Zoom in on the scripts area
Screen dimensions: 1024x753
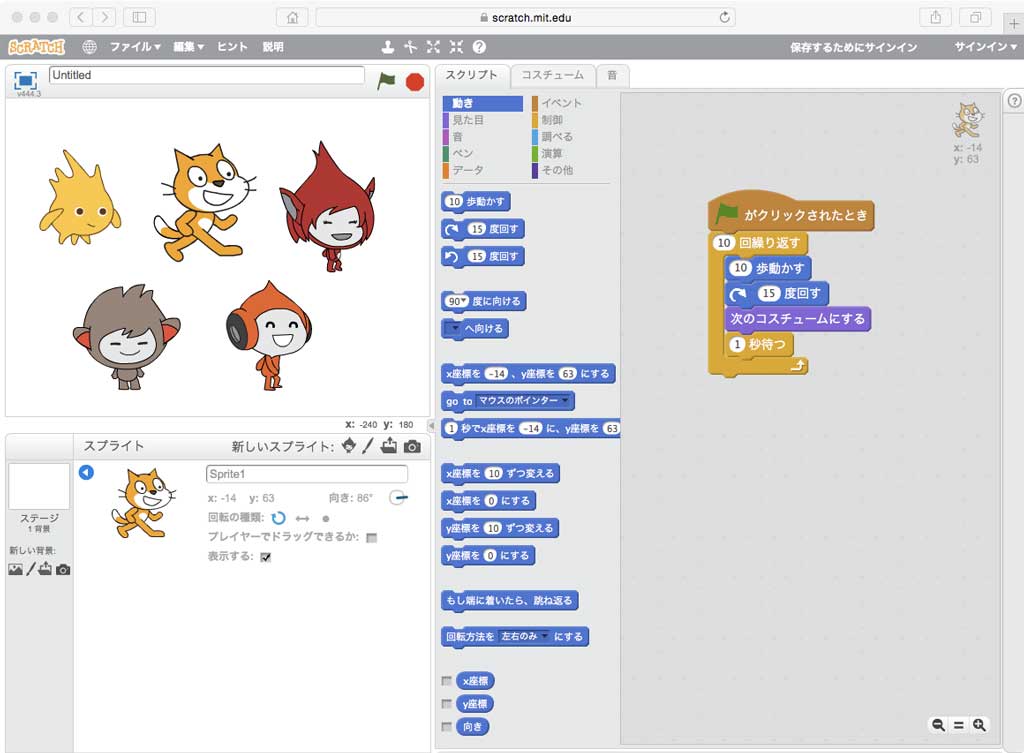pyautogui.click(x=979, y=725)
